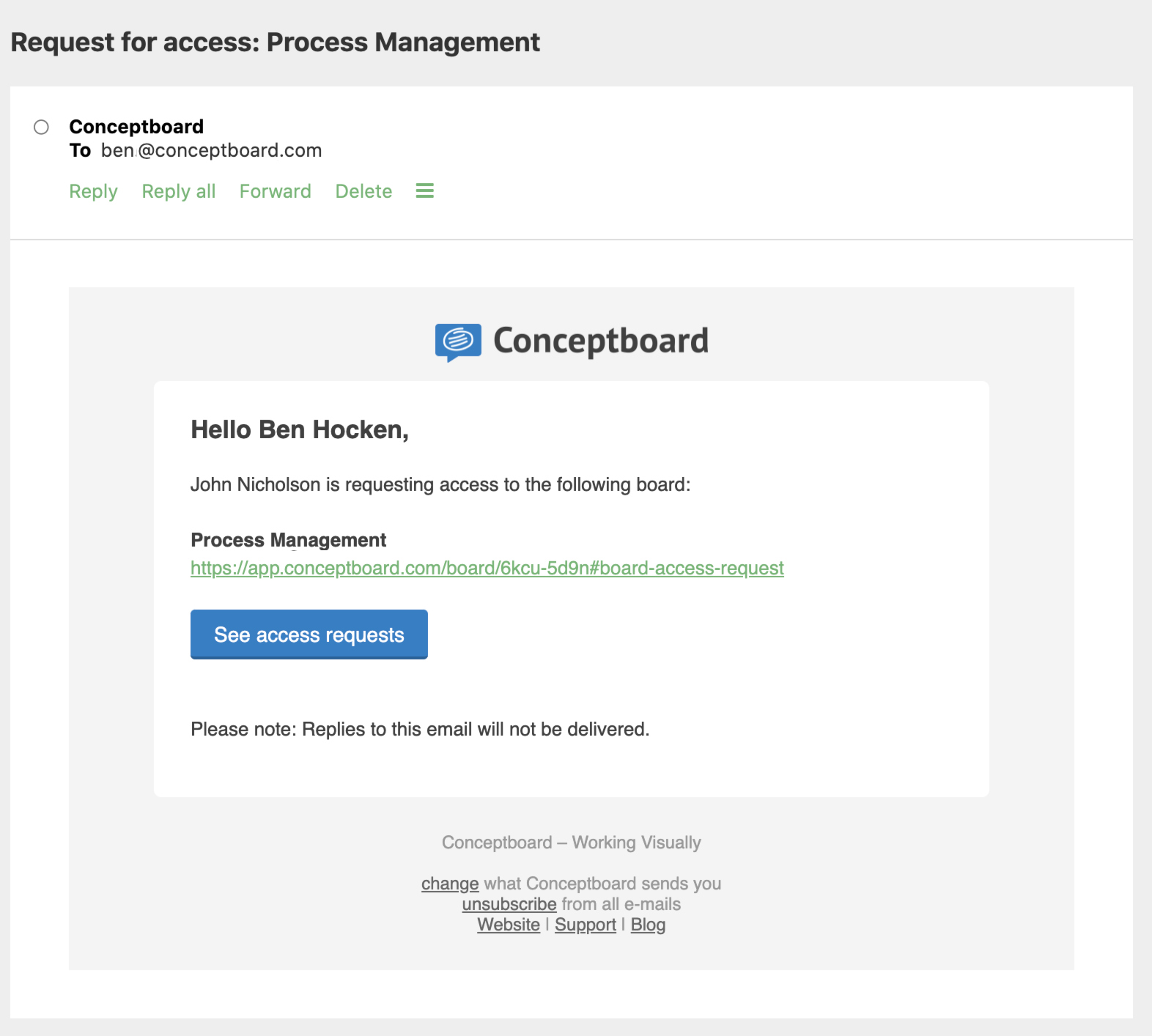Click Reply all
1152x1036 pixels.
pos(179,191)
